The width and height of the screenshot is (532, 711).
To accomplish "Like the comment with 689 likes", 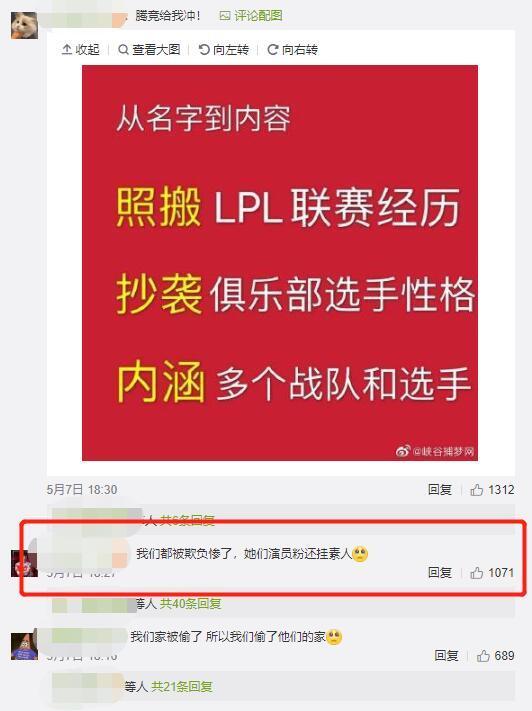I will pos(495,656).
